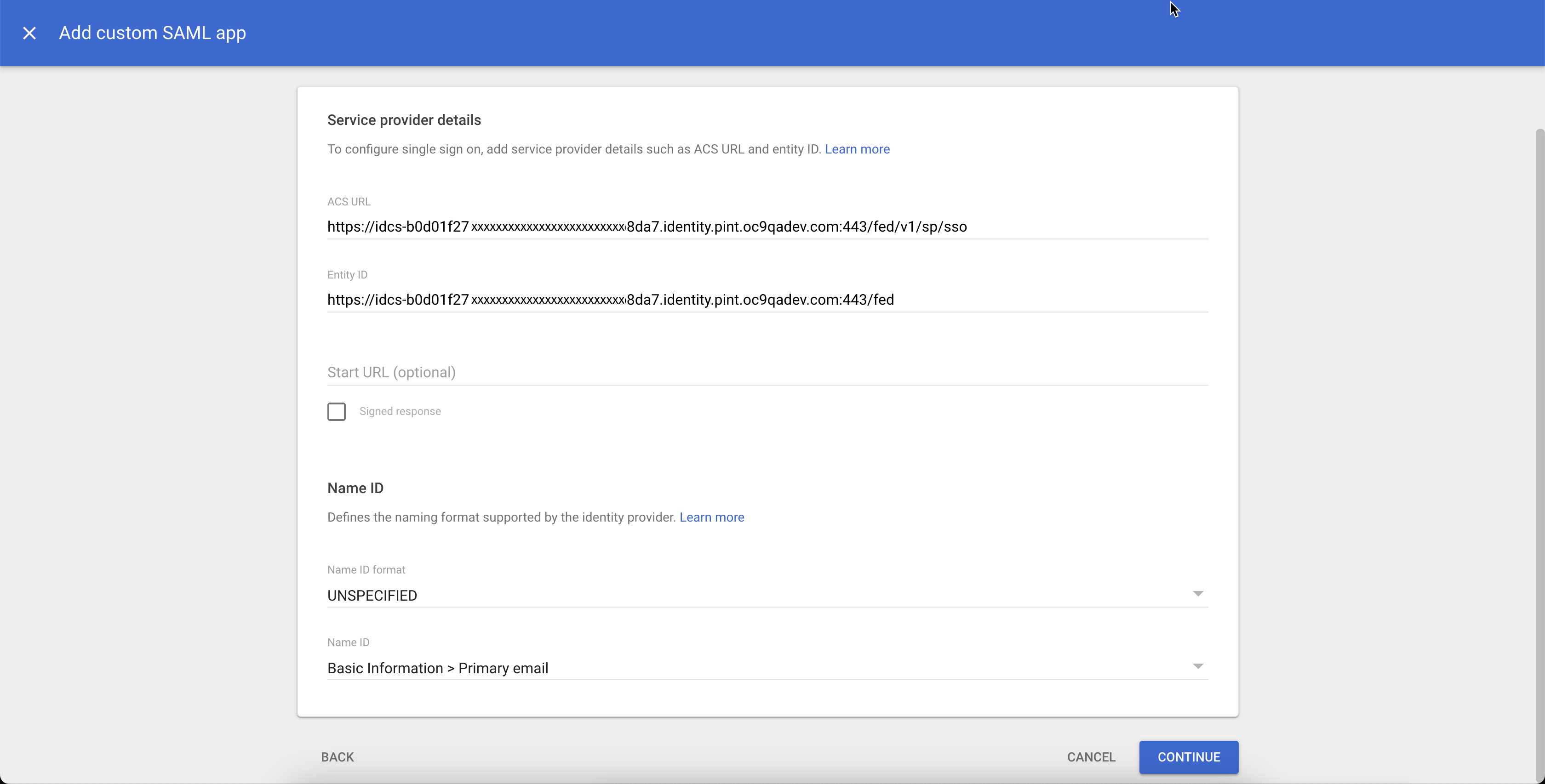1545x784 pixels.
Task: Select the Service provider details heading
Action: click(x=404, y=120)
